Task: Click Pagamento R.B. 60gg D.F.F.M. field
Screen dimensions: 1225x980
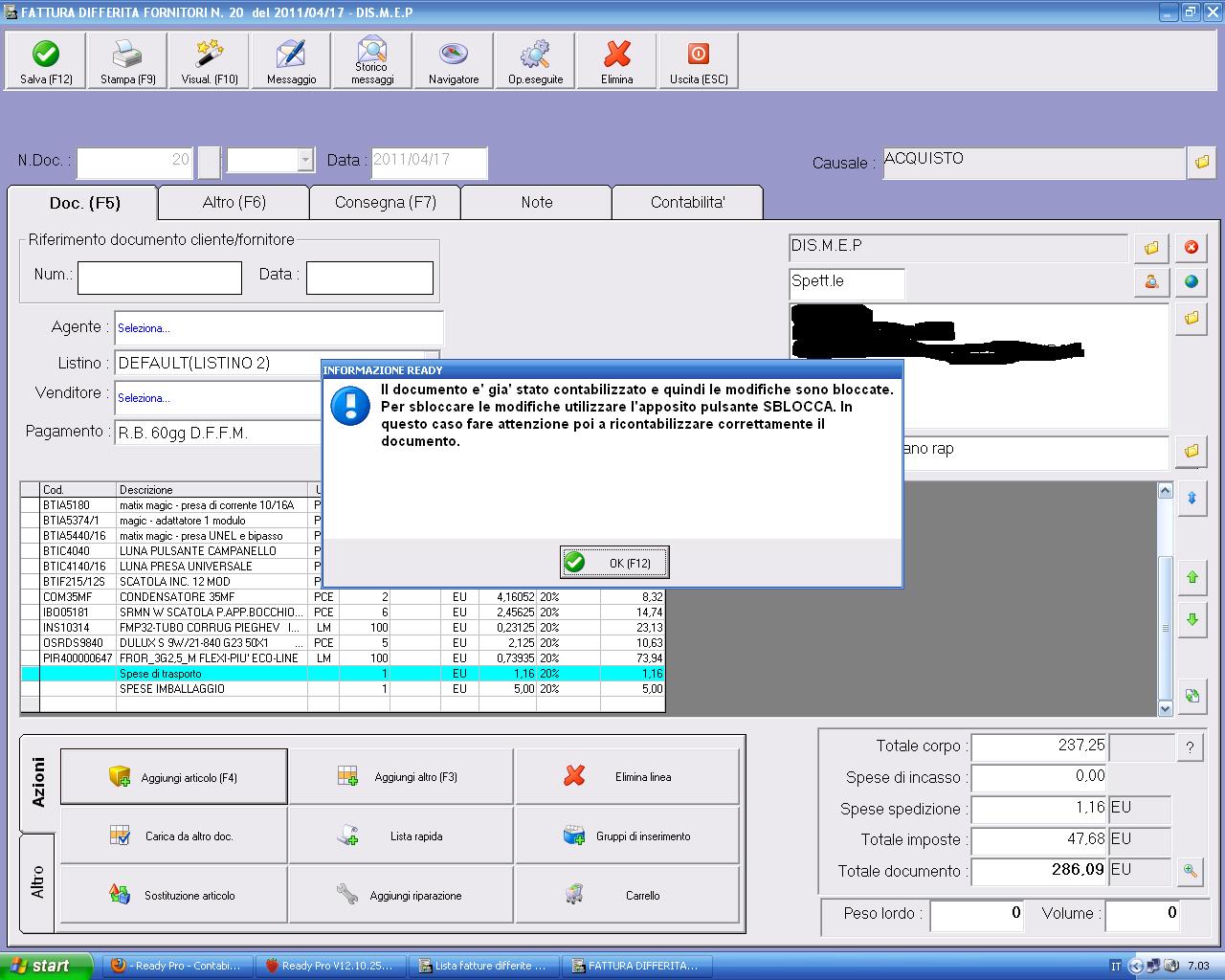Action: click(x=218, y=433)
